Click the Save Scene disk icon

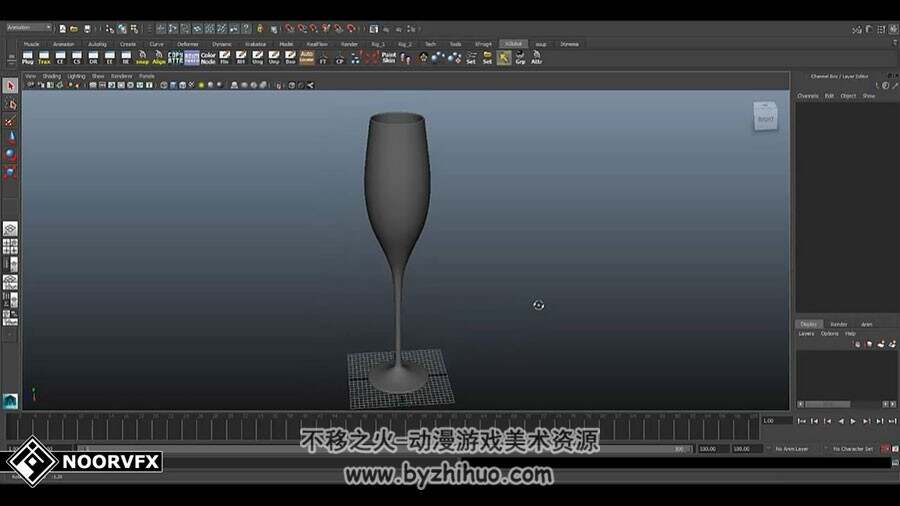click(87, 29)
